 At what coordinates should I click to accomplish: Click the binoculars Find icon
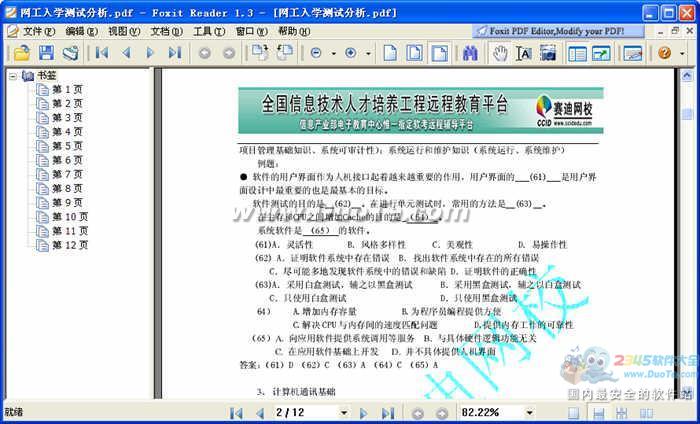[470, 53]
